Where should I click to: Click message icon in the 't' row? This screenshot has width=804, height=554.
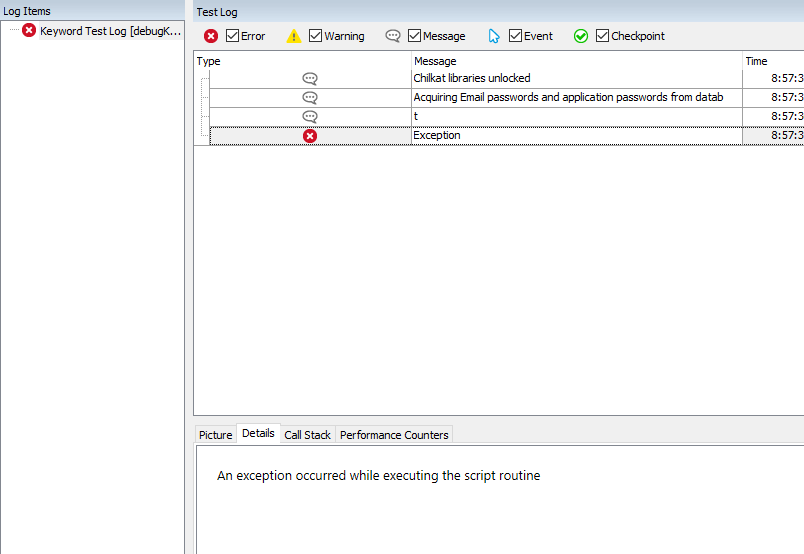point(310,116)
